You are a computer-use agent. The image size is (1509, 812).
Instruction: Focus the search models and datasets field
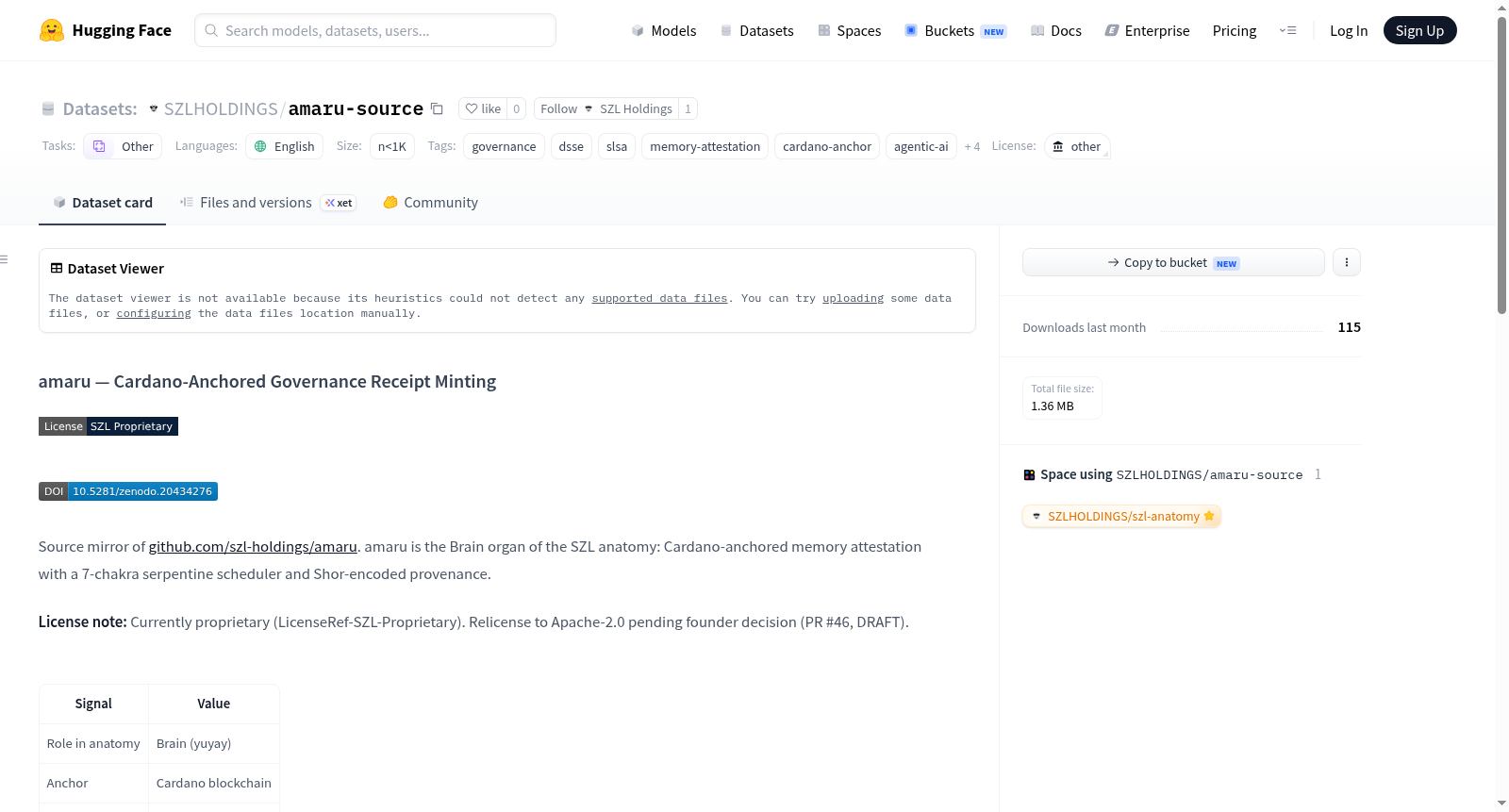(x=375, y=30)
